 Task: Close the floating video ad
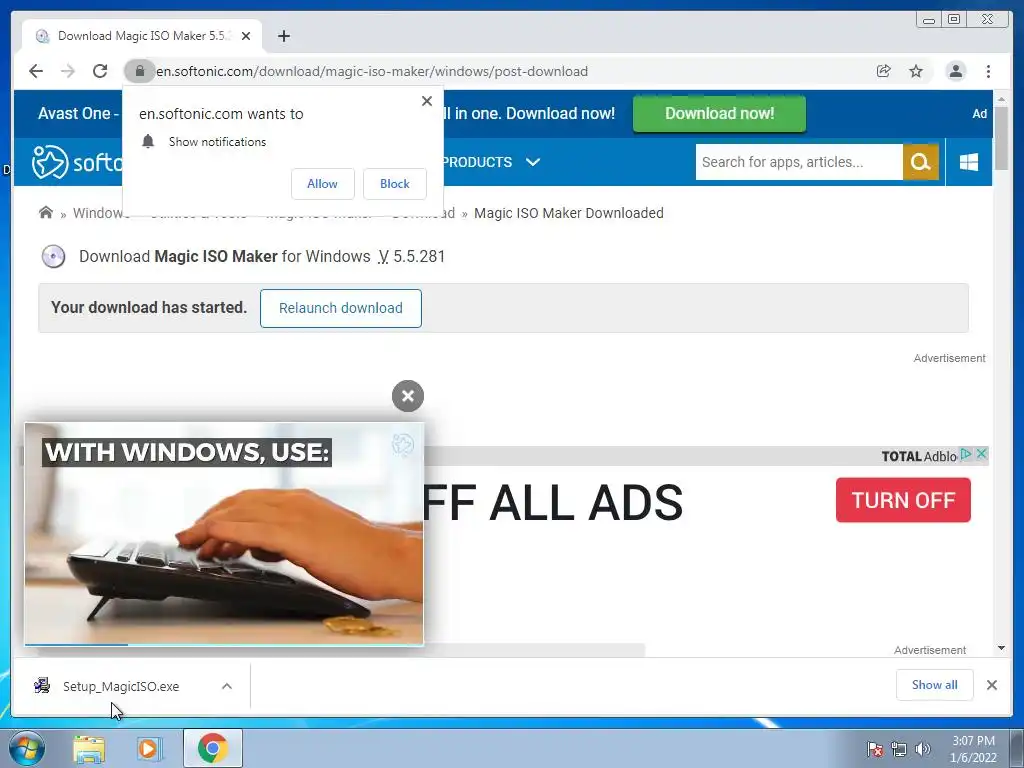point(408,396)
